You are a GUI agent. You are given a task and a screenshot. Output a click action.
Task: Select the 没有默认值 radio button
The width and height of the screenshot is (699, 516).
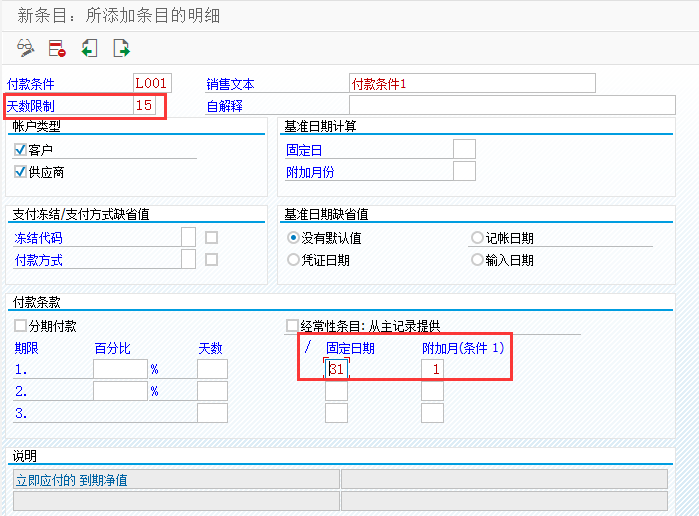(x=293, y=238)
